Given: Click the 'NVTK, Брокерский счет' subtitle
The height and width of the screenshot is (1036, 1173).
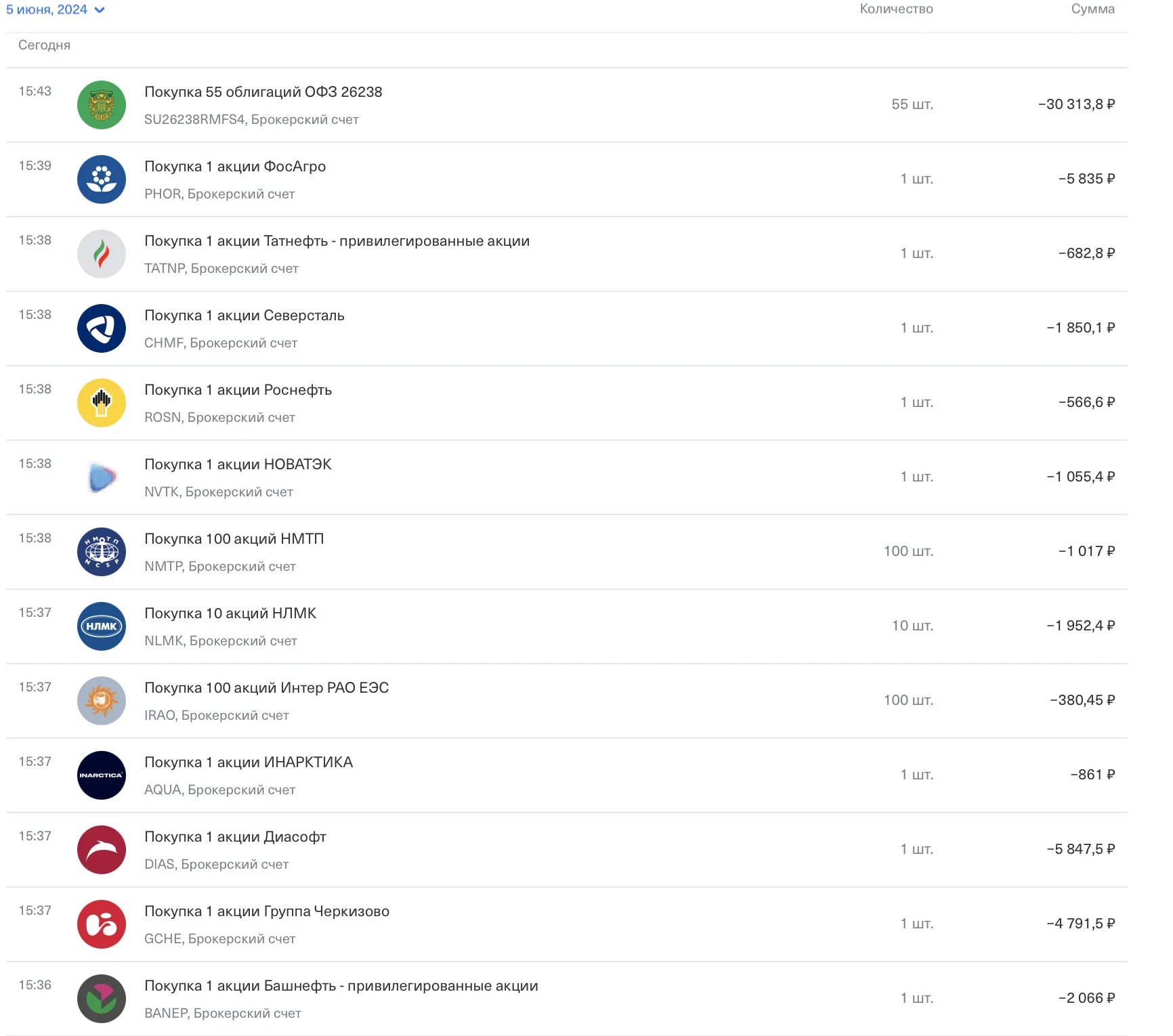Looking at the screenshot, I should [x=219, y=492].
